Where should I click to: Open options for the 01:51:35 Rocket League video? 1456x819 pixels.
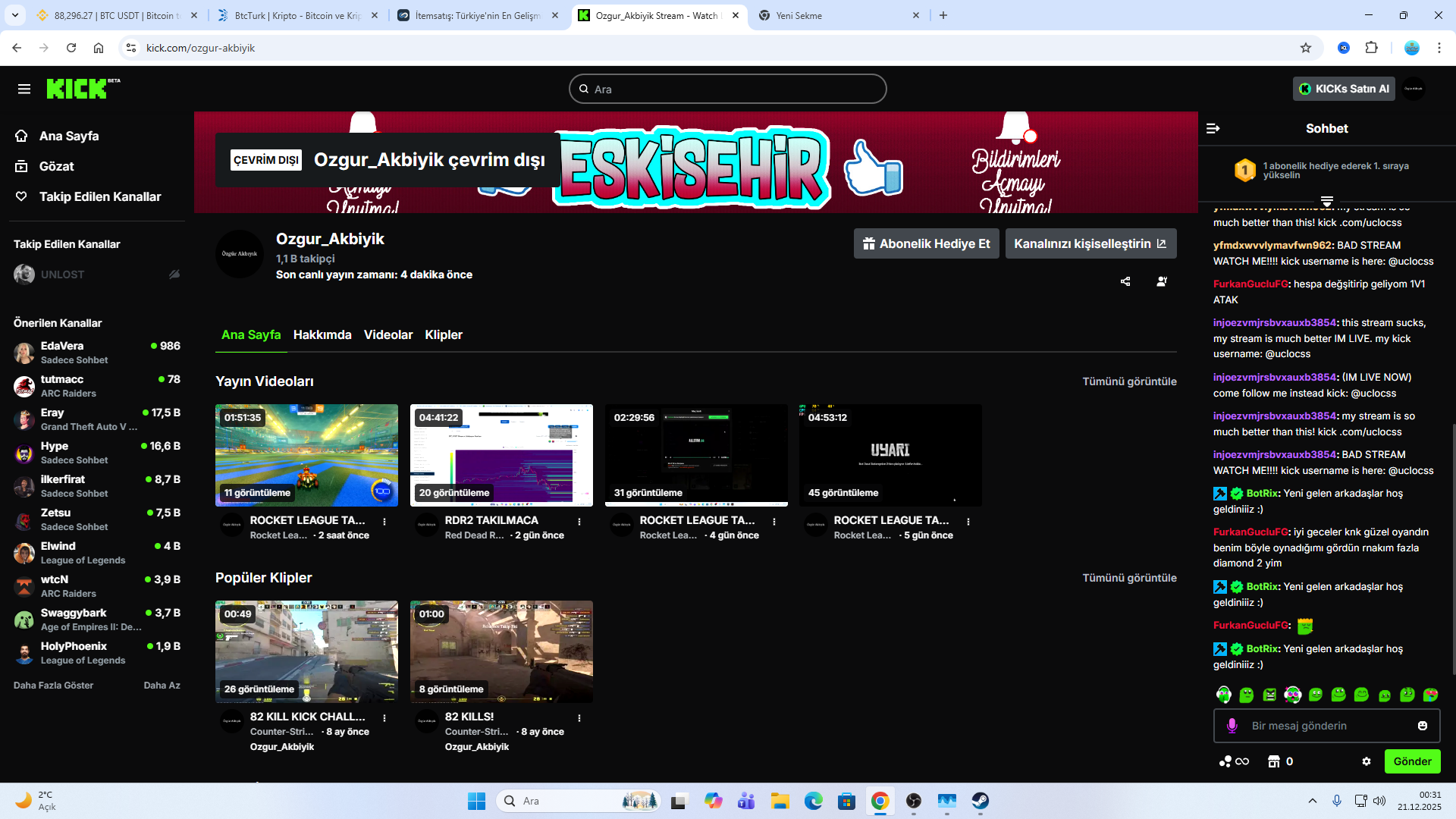384,522
